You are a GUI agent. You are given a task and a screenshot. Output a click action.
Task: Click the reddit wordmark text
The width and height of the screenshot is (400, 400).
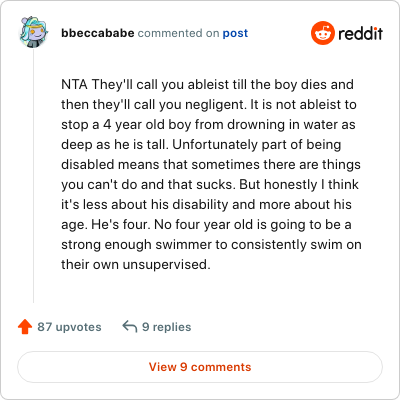(360, 33)
